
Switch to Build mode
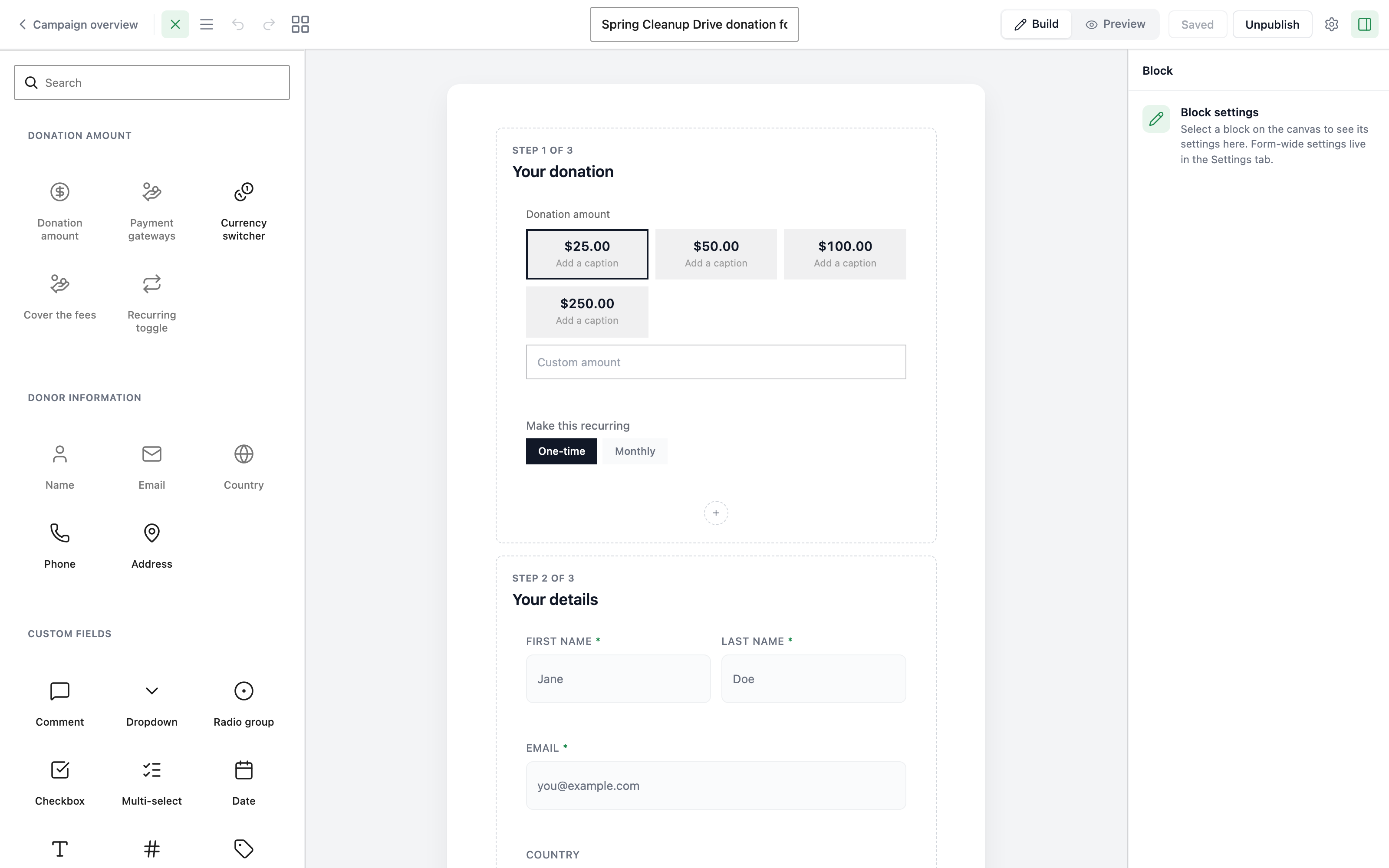pos(1037,24)
